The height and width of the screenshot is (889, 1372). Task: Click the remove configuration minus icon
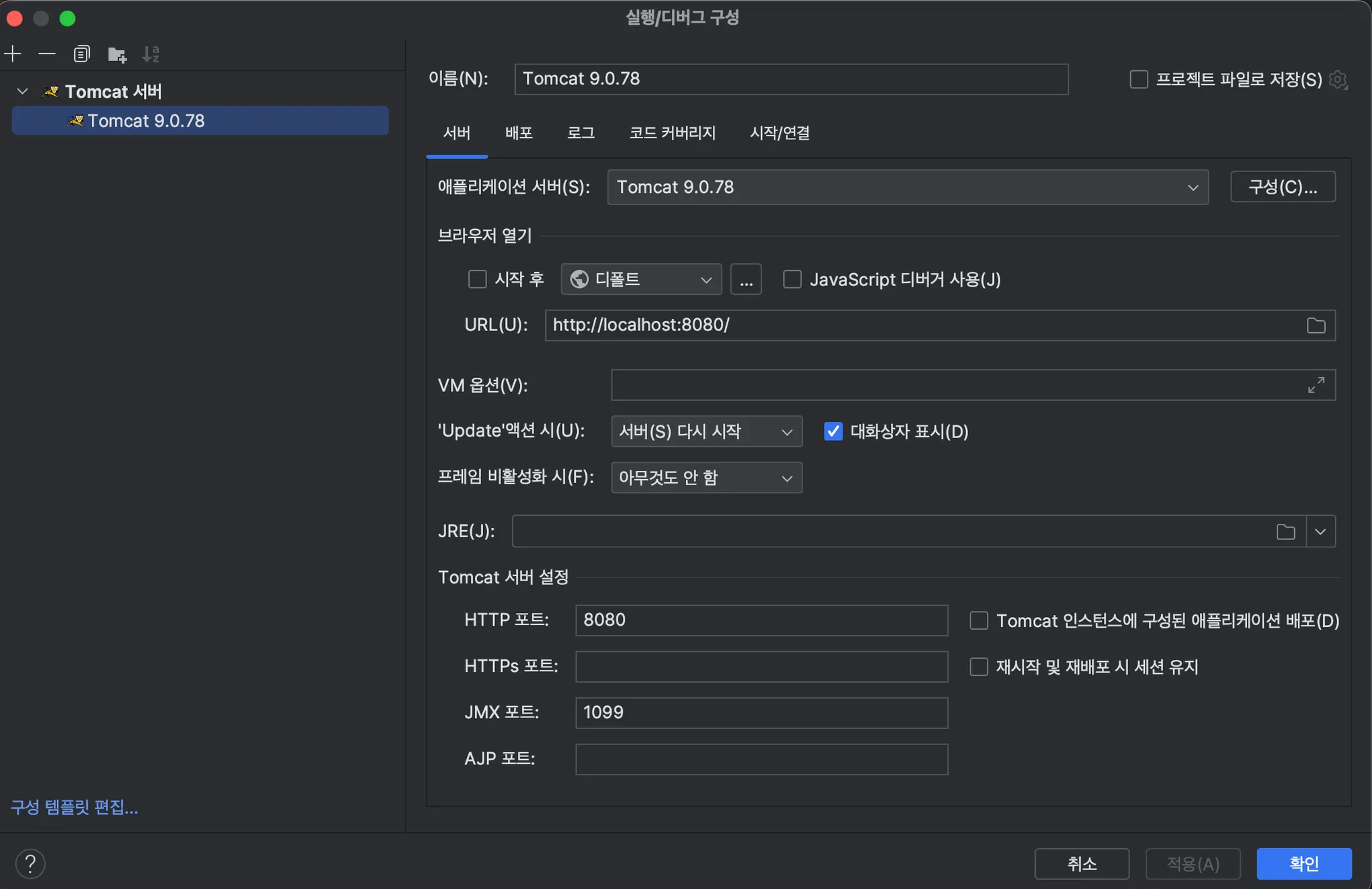point(47,54)
